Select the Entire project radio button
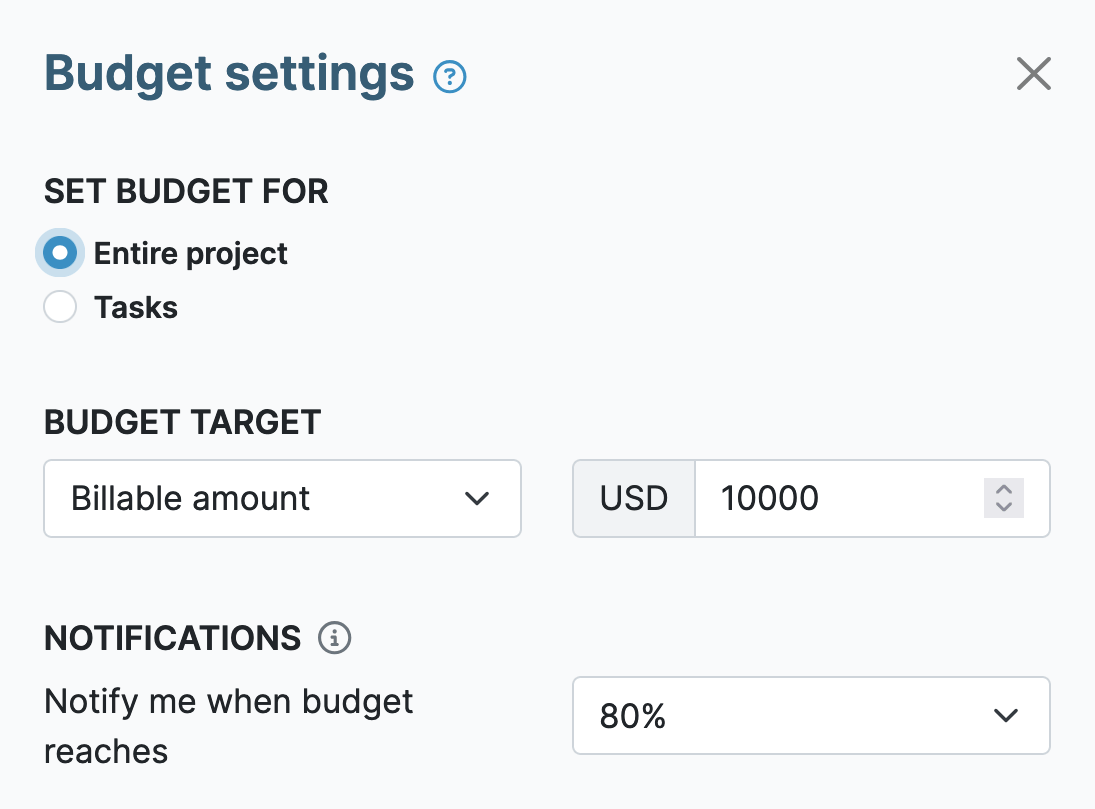This screenshot has height=809, width=1095. pyautogui.click(x=60, y=253)
